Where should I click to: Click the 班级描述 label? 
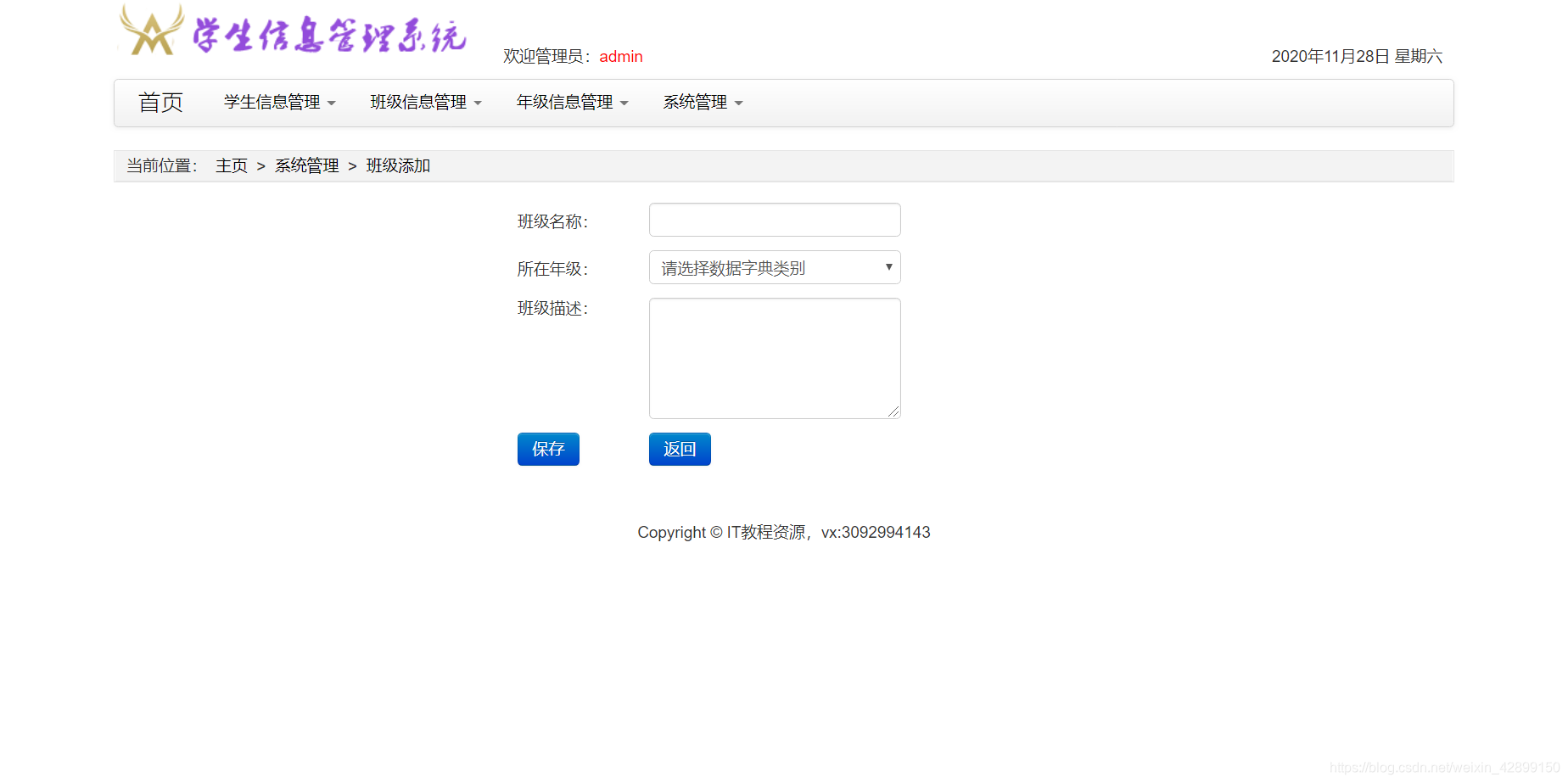pyautogui.click(x=553, y=309)
